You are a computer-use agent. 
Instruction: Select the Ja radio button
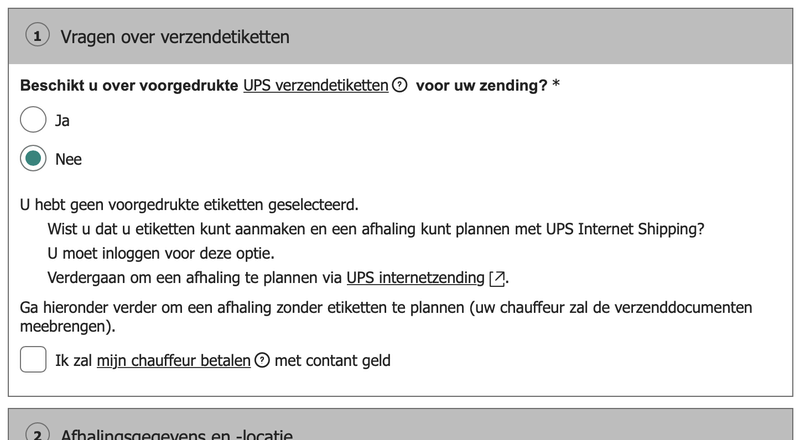pos(33,120)
